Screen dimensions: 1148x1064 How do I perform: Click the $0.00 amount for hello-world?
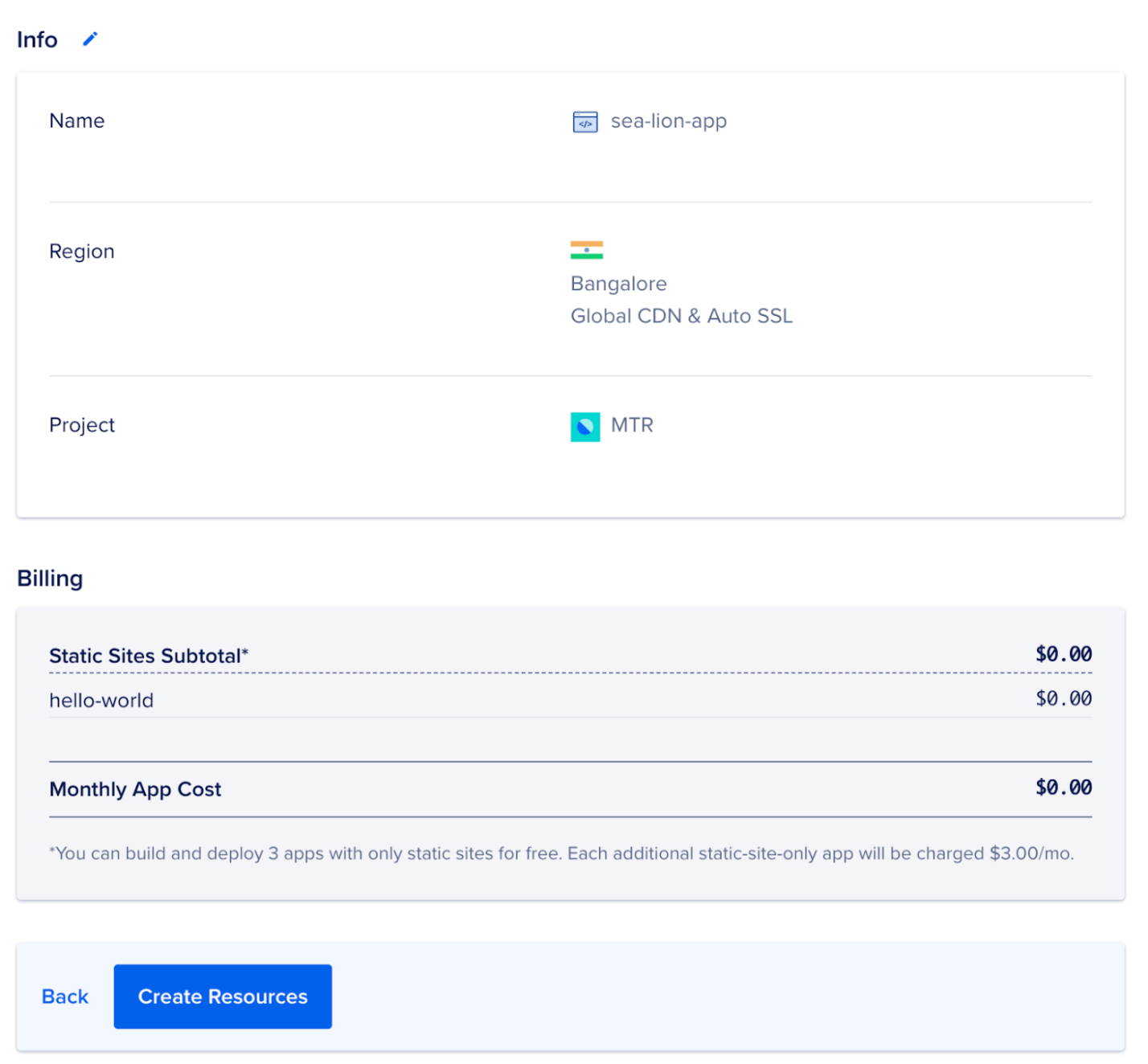pyautogui.click(x=1064, y=698)
